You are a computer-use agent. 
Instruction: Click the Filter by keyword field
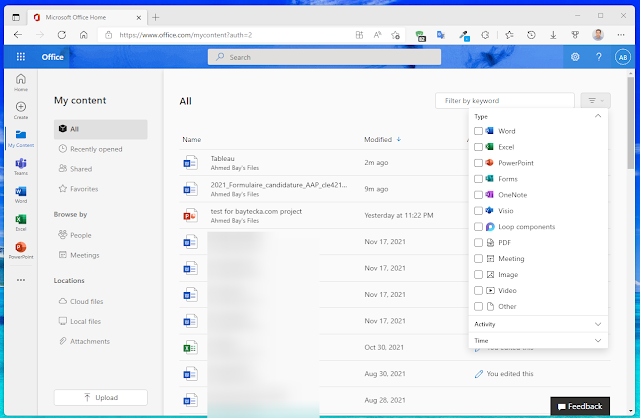(504, 100)
